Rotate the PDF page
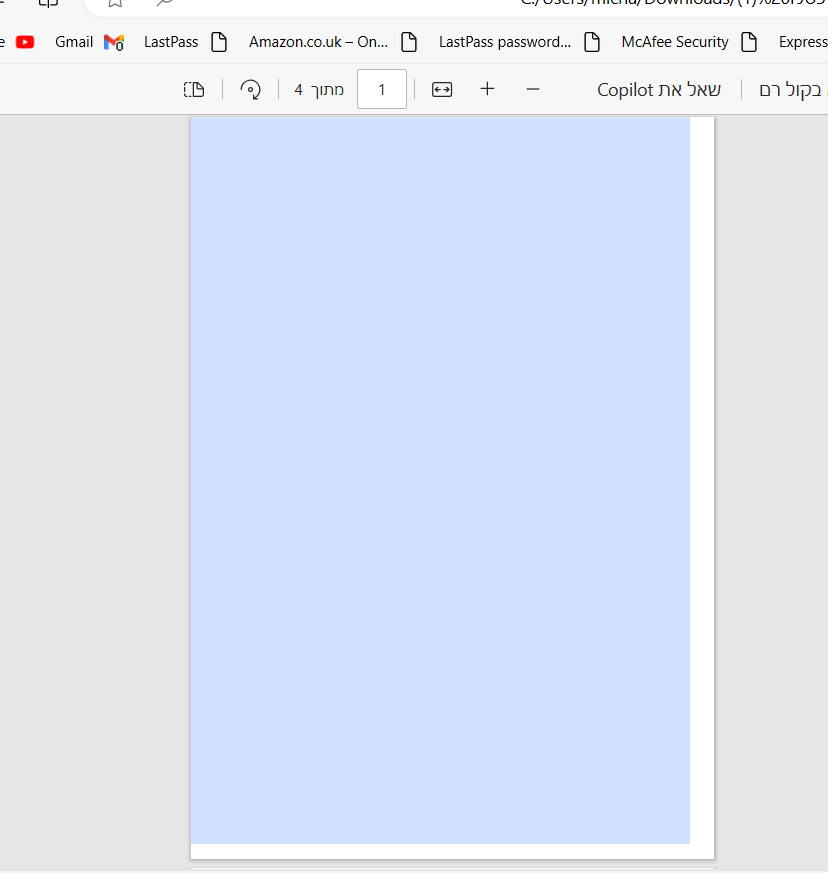Image resolution: width=828 pixels, height=873 pixels. (251, 89)
